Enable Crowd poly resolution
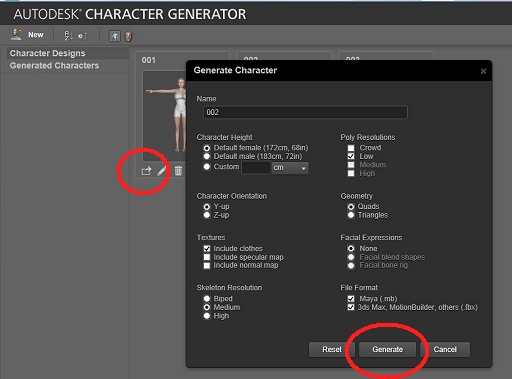 pyautogui.click(x=351, y=148)
